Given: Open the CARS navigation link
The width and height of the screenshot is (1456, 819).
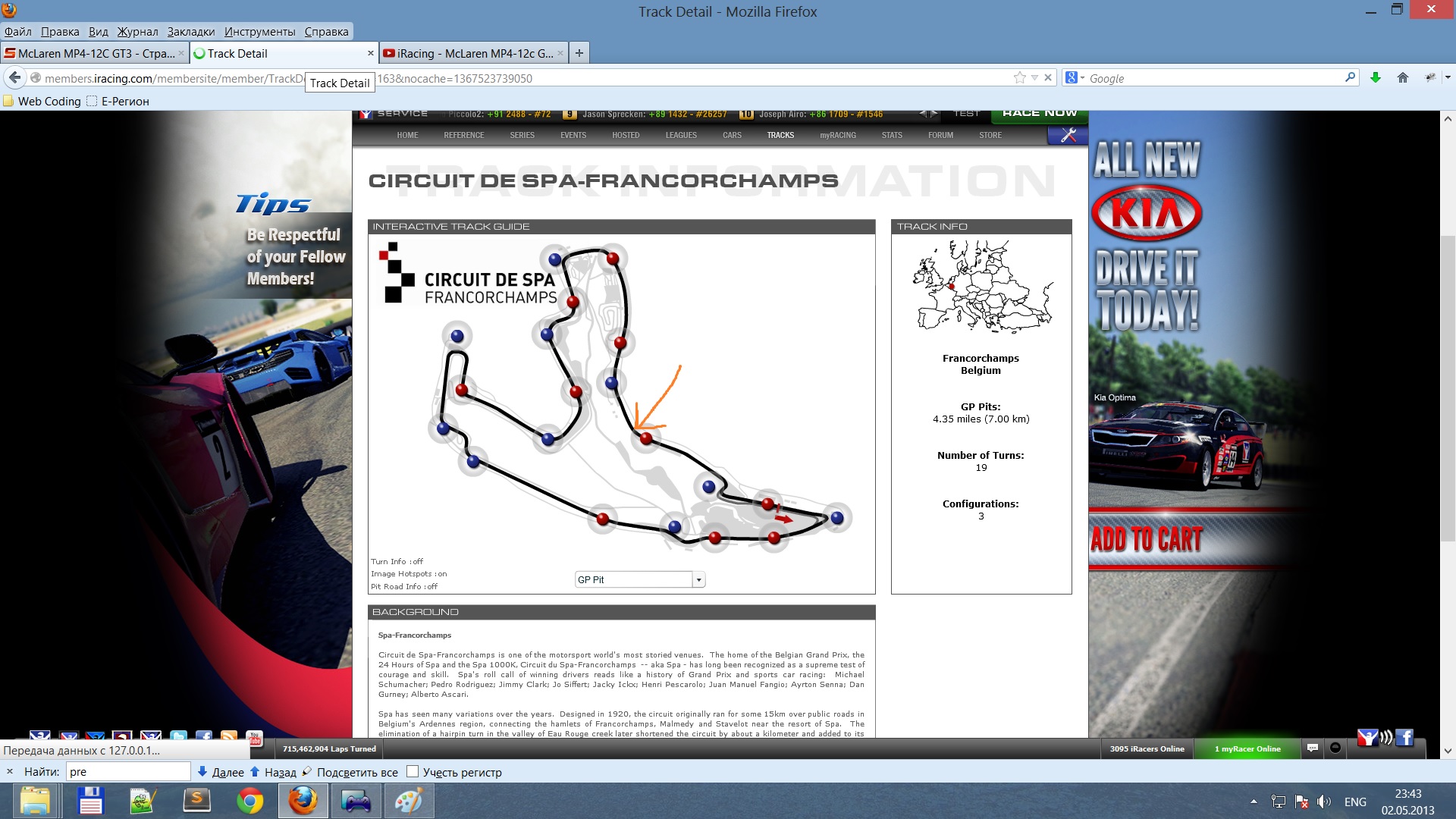Looking at the screenshot, I should tap(732, 136).
